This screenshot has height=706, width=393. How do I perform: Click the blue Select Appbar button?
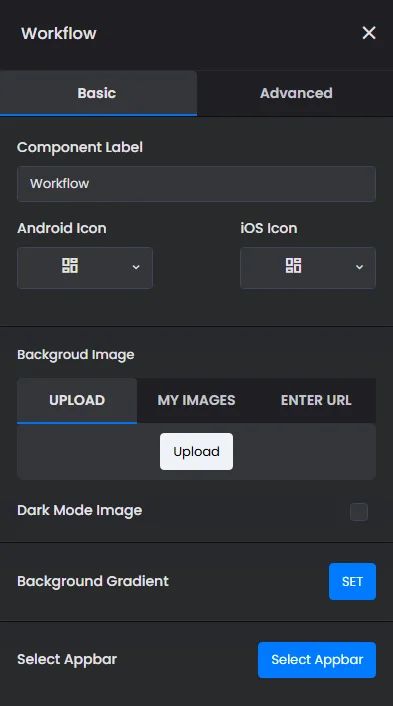[317, 660]
